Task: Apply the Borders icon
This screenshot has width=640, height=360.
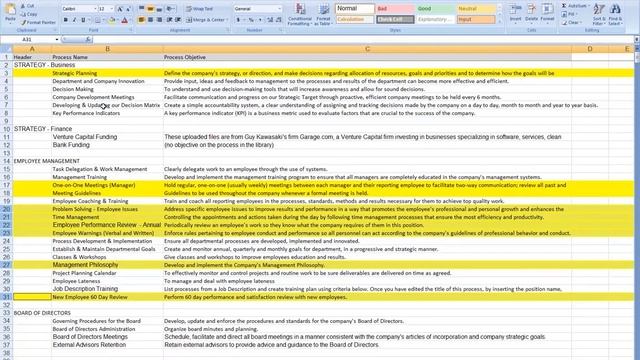Action: [98, 20]
